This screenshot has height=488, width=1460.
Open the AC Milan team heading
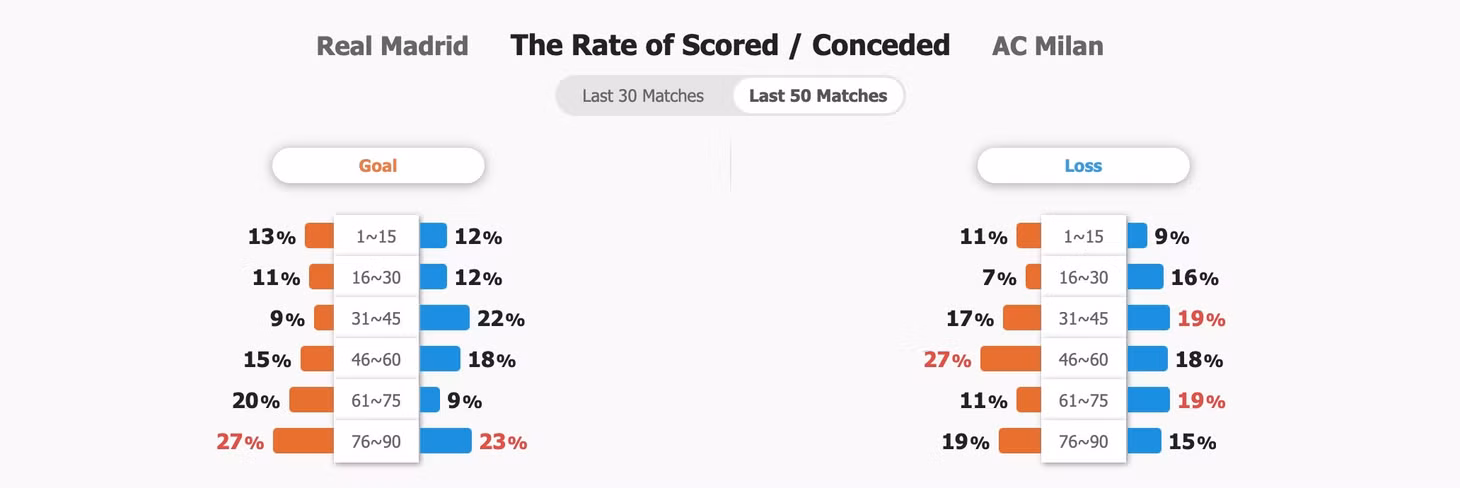pos(1048,46)
